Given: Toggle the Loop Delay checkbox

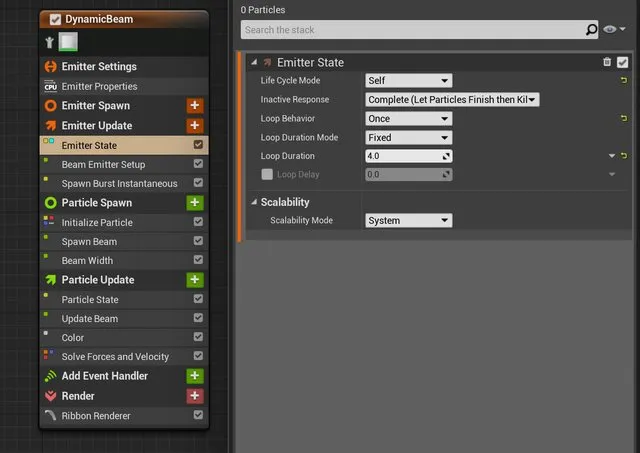Looking at the screenshot, I should click(x=267, y=174).
